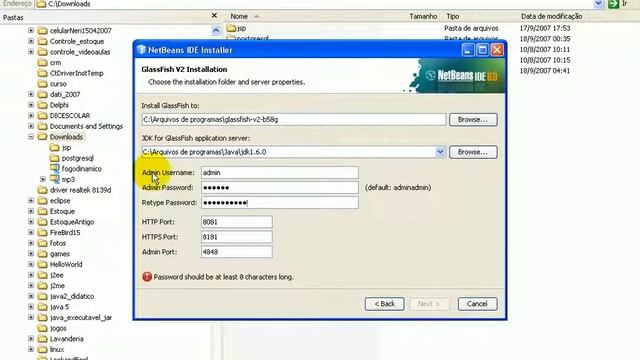640x360 pixels.
Task: Click the NetBeans installer title bar icon
Action: pyautogui.click(x=141, y=50)
